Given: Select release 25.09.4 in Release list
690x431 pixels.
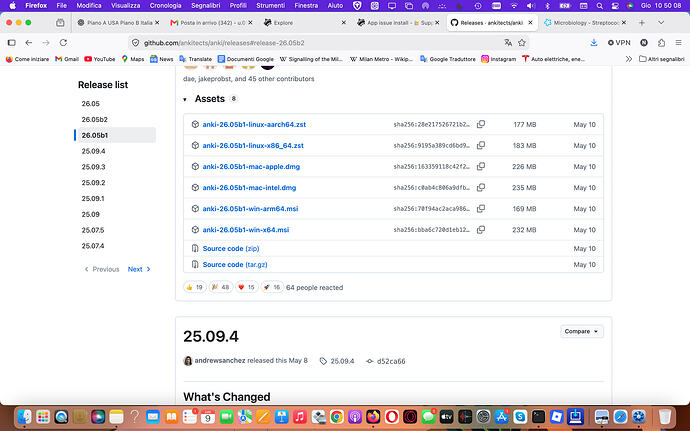Looking at the screenshot, I should pyautogui.click(x=93, y=151).
